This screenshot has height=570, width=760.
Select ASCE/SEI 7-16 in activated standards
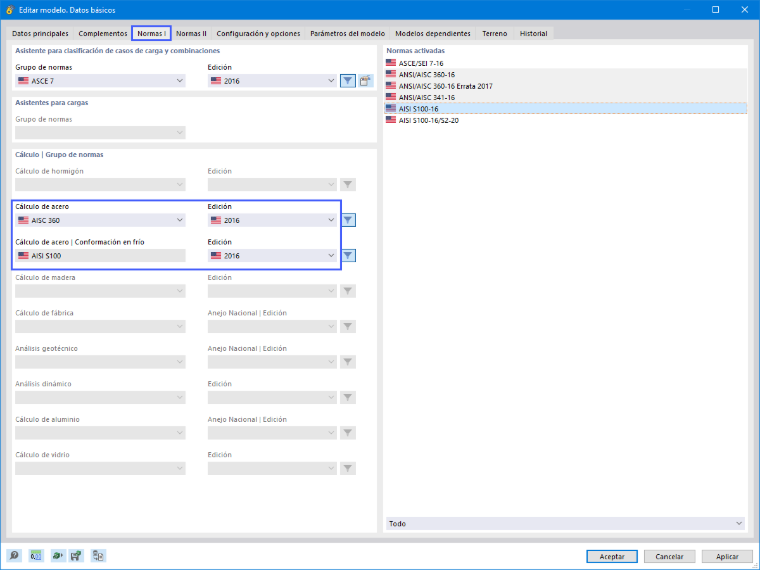tap(566, 63)
